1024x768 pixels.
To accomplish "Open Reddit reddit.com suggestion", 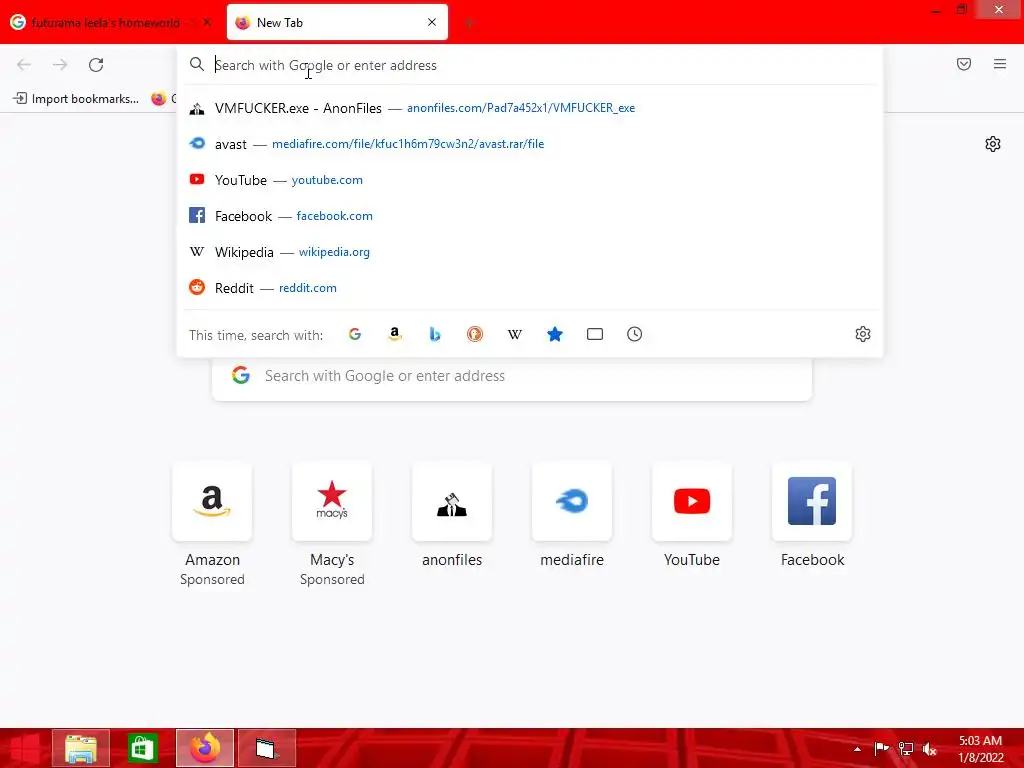I will tap(530, 288).
